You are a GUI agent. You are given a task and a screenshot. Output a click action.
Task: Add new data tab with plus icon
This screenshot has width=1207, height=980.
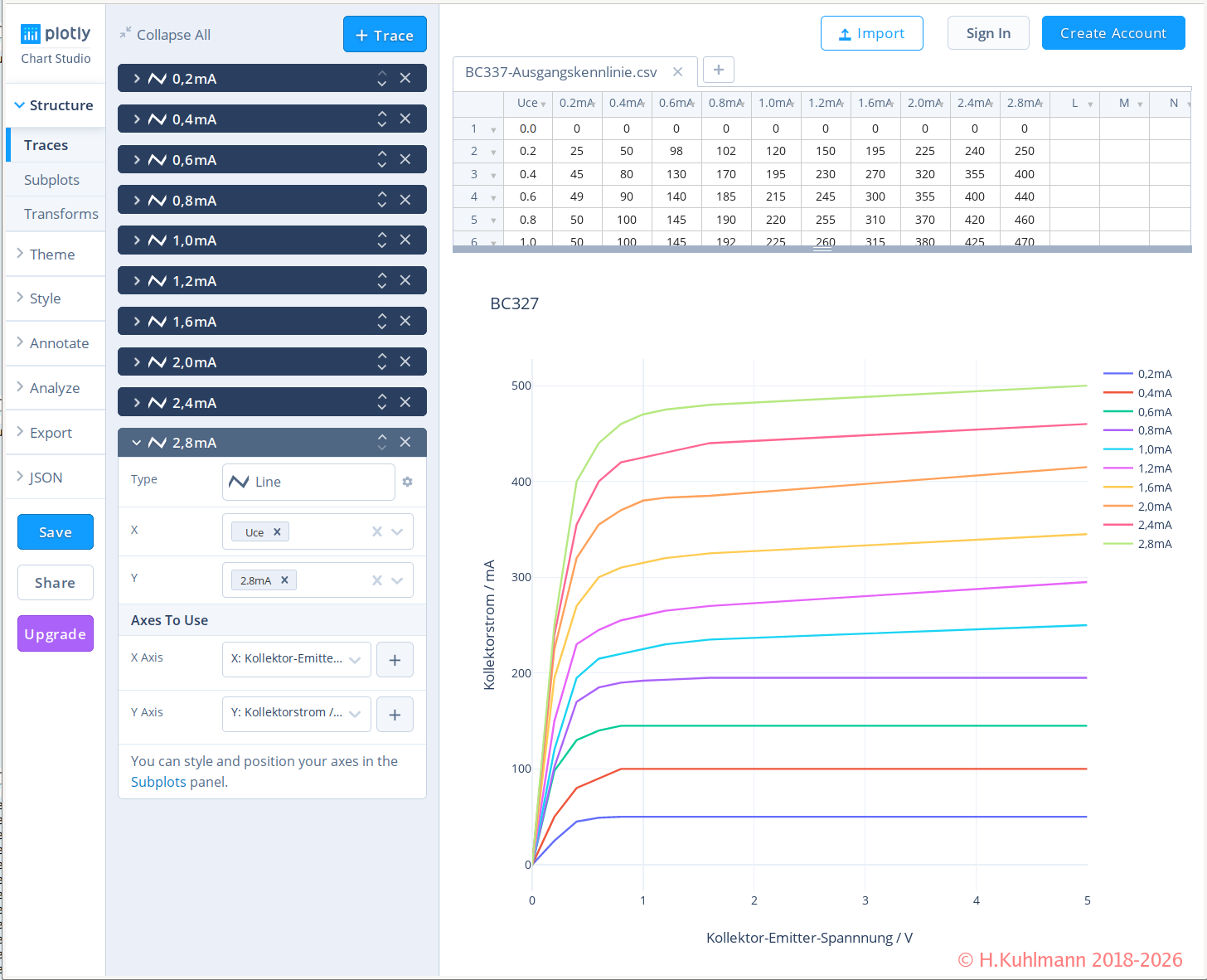tap(719, 70)
